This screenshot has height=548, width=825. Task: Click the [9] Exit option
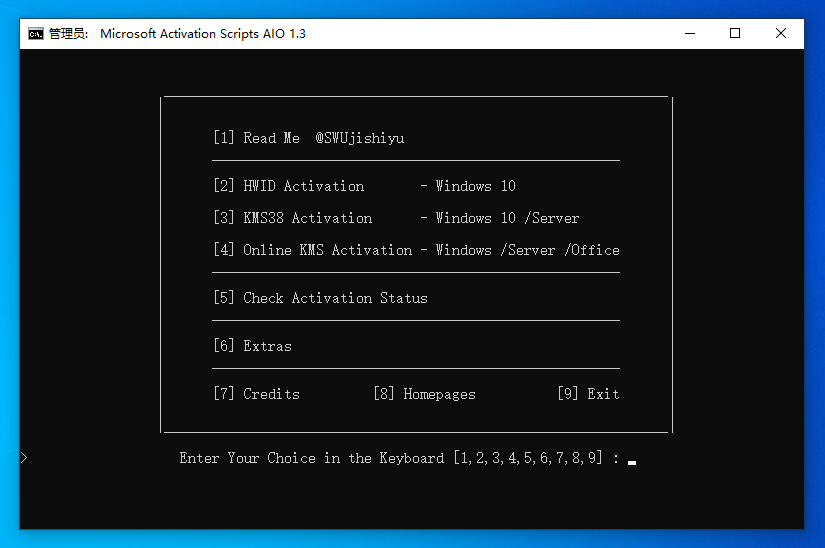588,393
